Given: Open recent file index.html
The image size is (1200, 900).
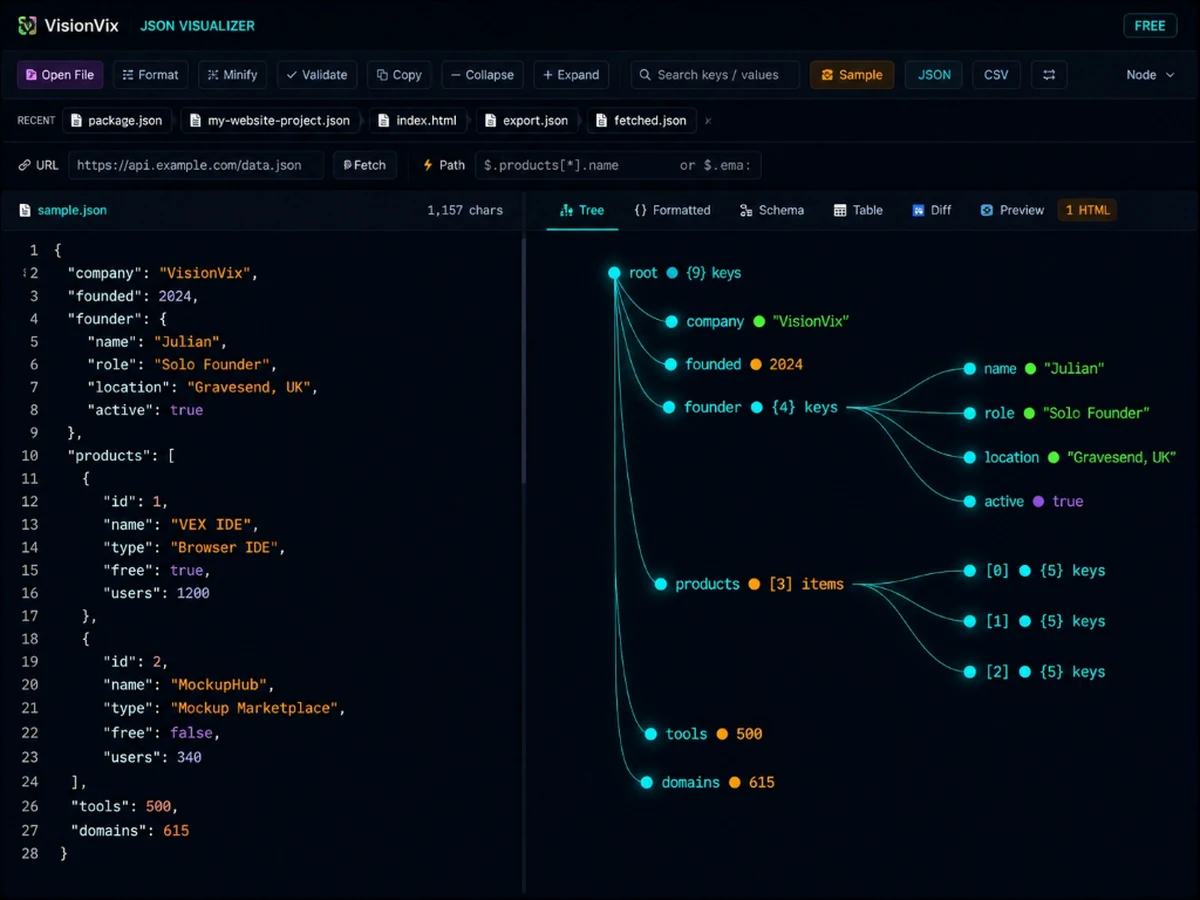Looking at the screenshot, I should (x=417, y=120).
